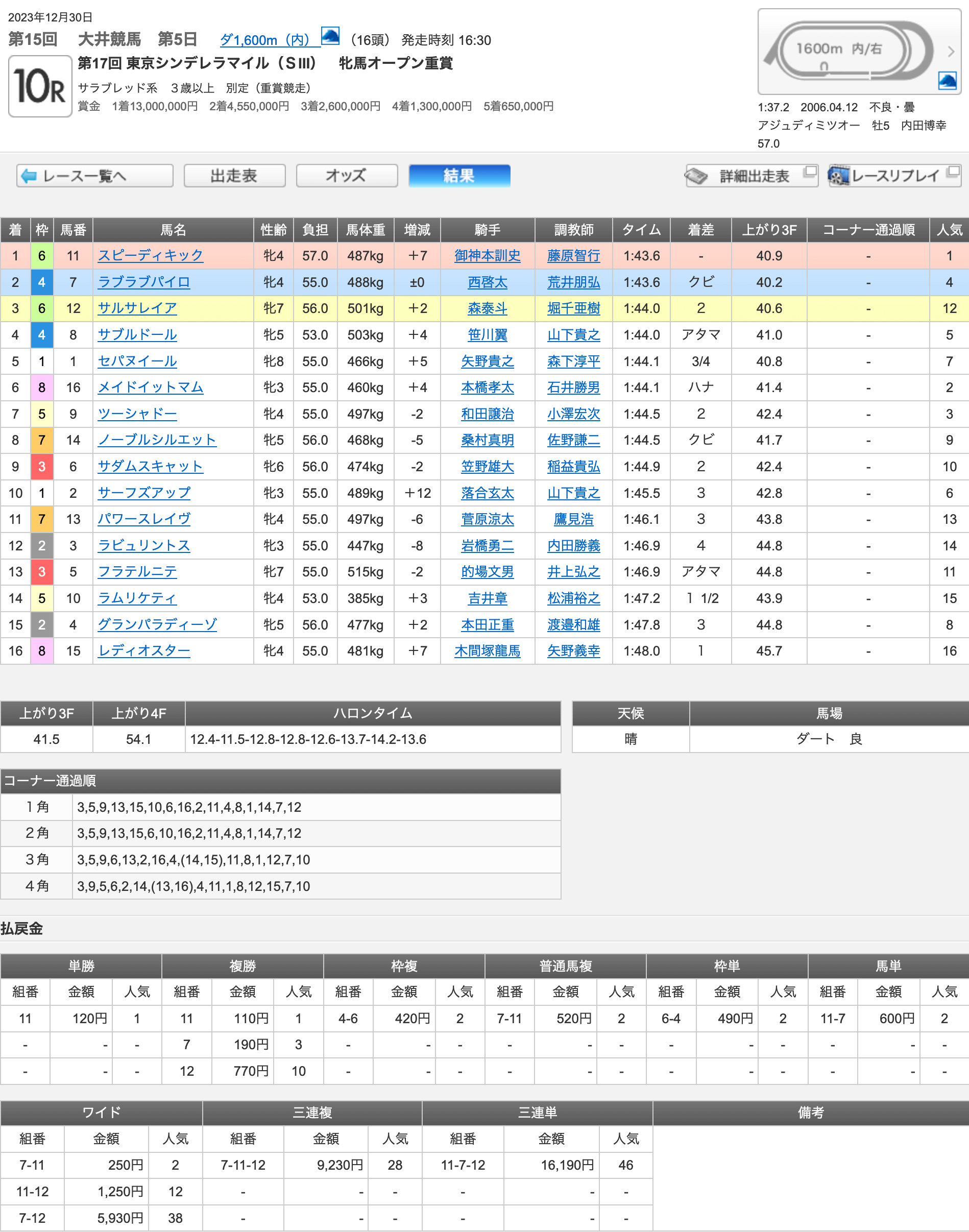Open trainer 内田勝義 page
Image resolution: width=969 pixels, height=1232 pixels.
(573, 546)
